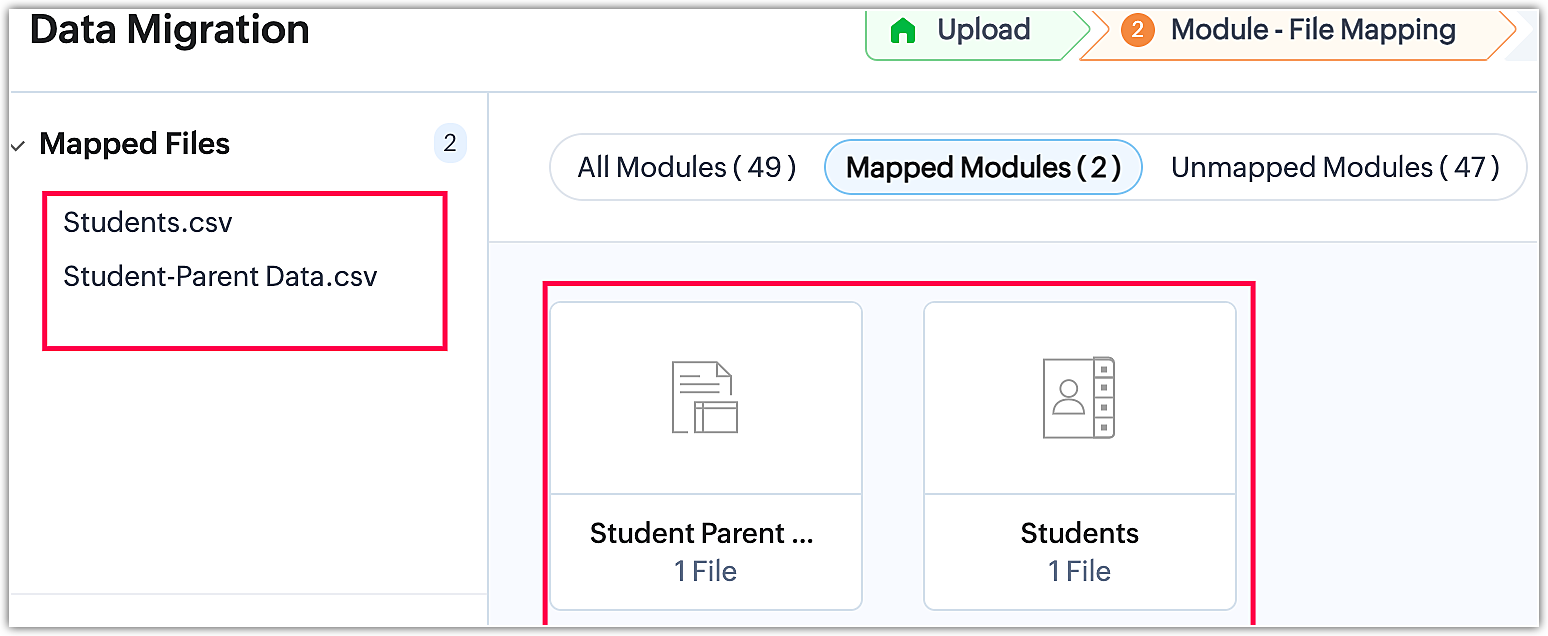Show the Unmapped Modules (47) filter

(1335, 167)
